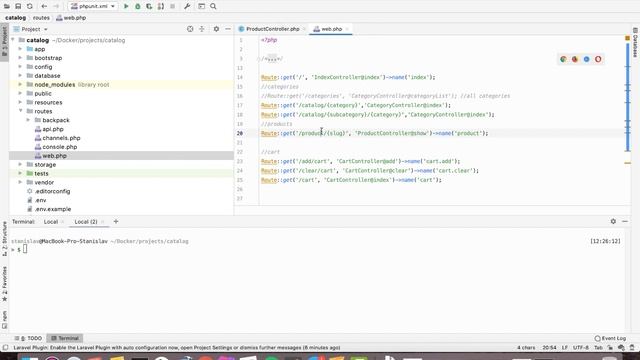The image size is (640, 360).
Task: Close the web.php editor tab
Action: point(347,29)
